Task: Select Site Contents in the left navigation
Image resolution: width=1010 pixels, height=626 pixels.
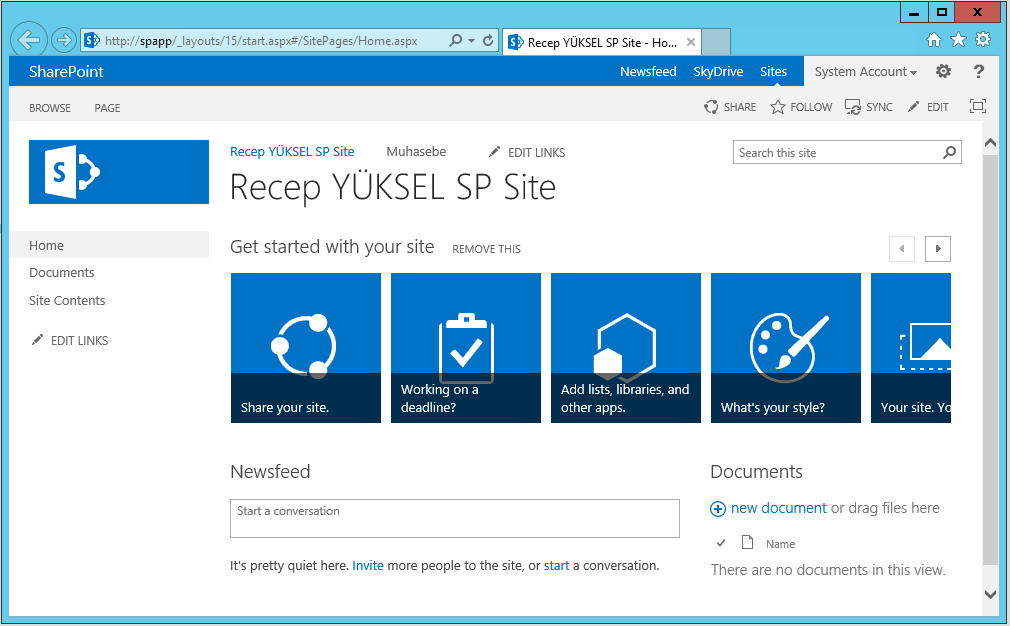Action: click(x=67, y=300)
